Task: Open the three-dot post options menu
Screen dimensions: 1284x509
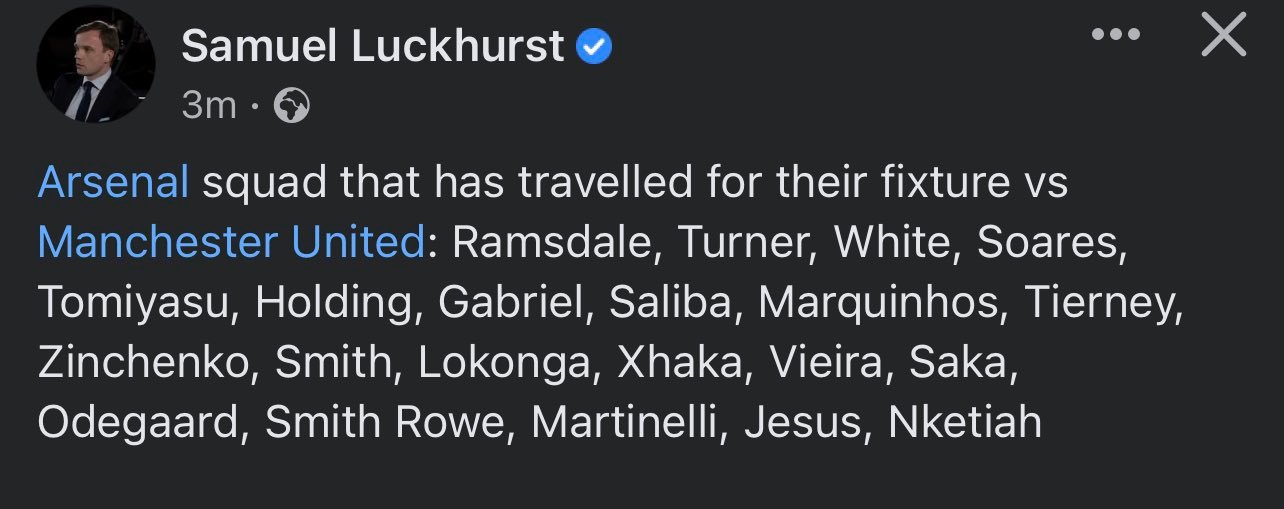Action: tap(1116, 36)
